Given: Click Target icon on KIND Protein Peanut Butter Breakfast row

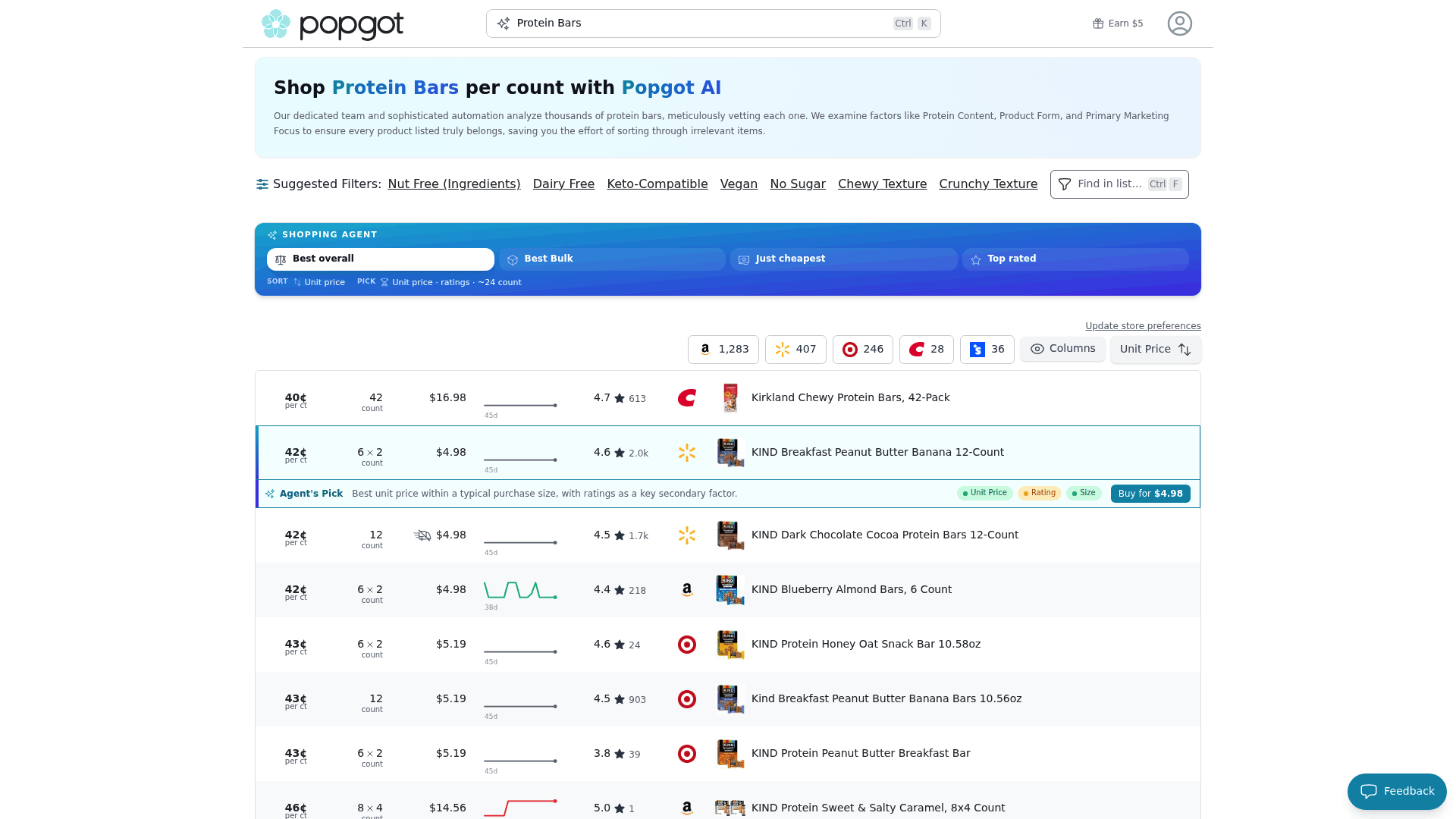Looking at the screenshot, I should [x=687, y=754].
